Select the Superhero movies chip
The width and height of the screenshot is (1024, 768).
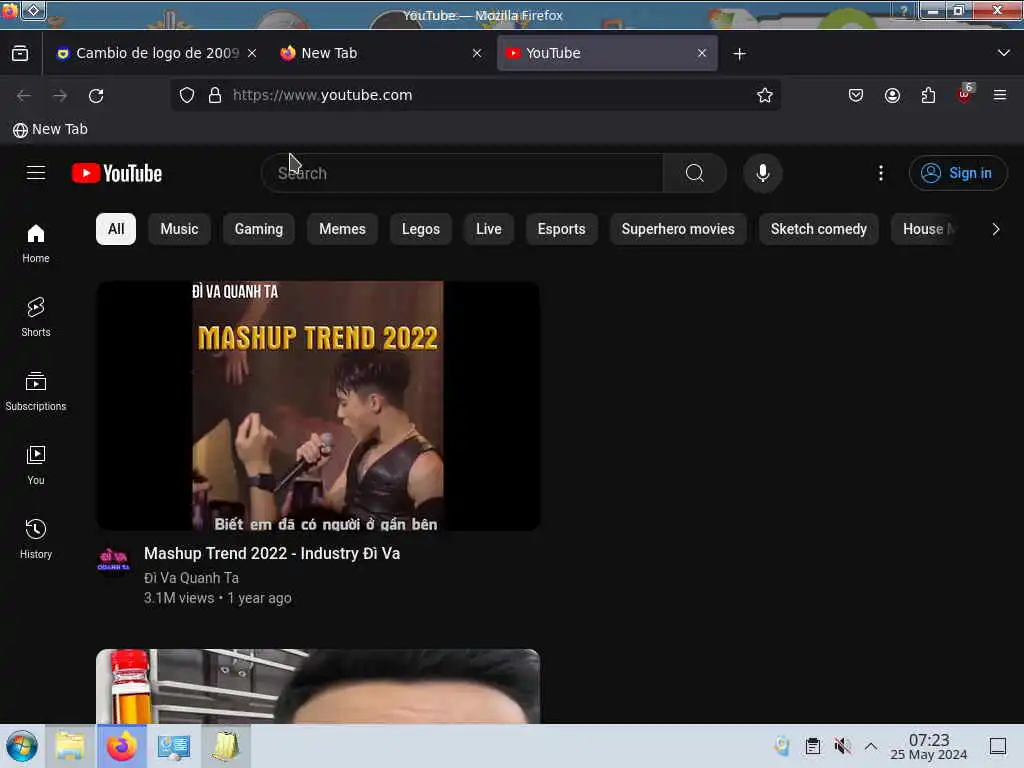pos(678,229)
